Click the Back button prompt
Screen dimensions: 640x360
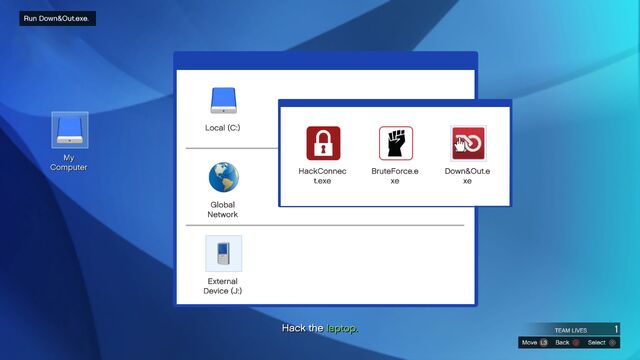coord(567,343)
